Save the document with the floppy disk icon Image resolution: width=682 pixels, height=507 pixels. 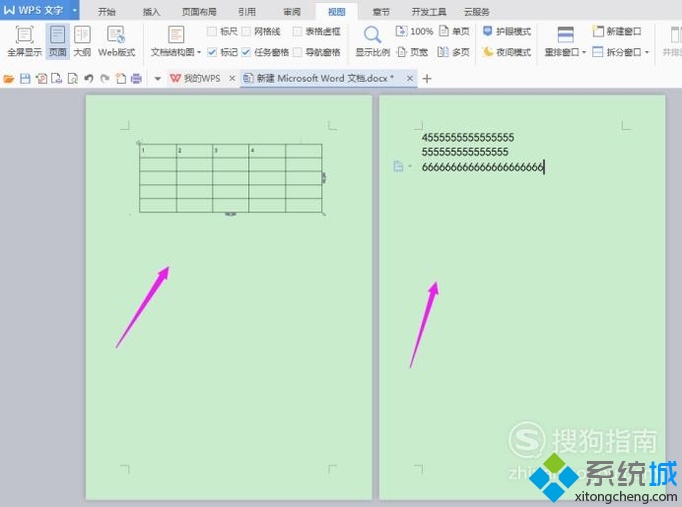tap(25, 79)
